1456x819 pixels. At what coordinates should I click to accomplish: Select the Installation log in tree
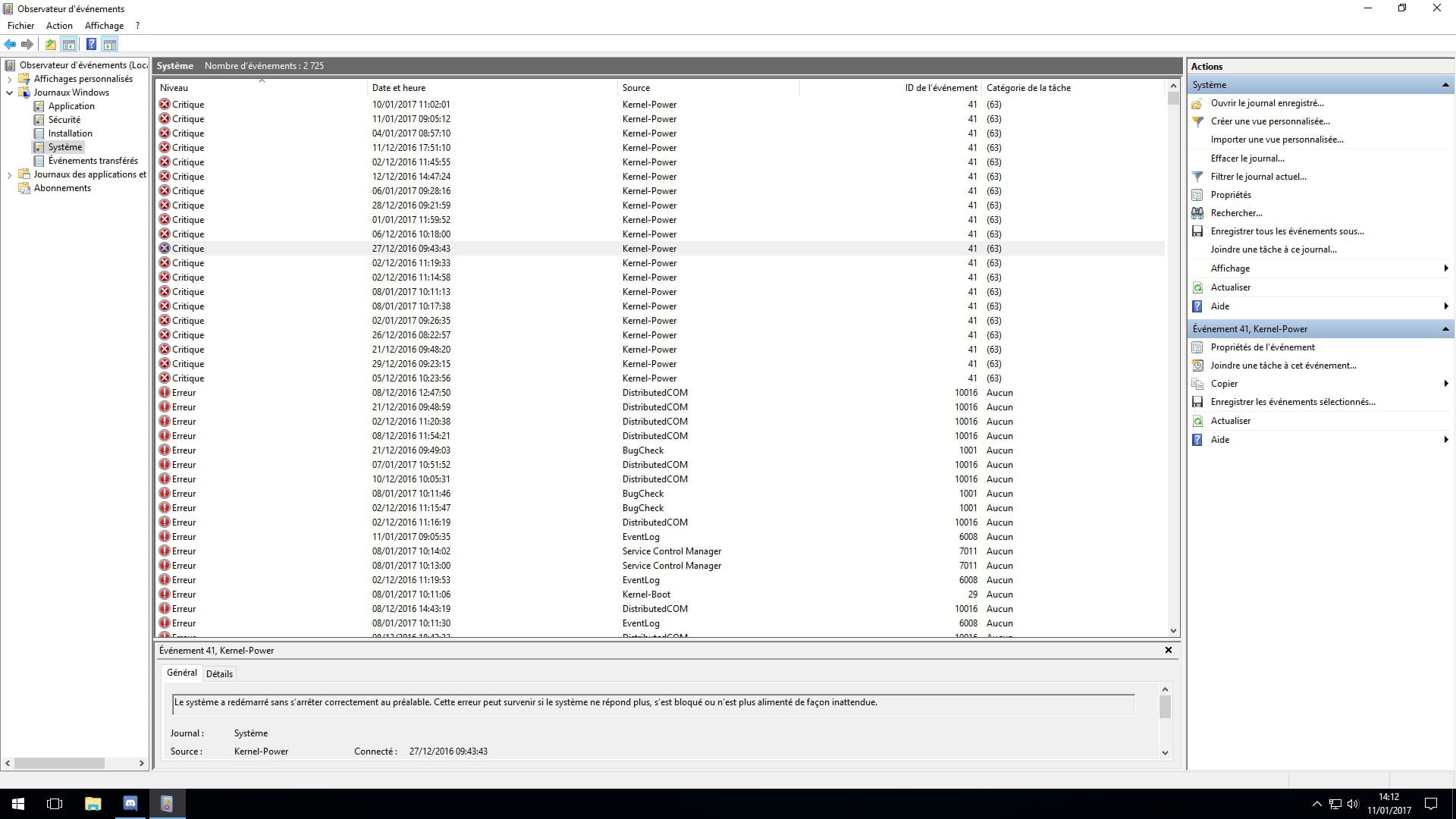pyautogui.click(x=70, y=133)
